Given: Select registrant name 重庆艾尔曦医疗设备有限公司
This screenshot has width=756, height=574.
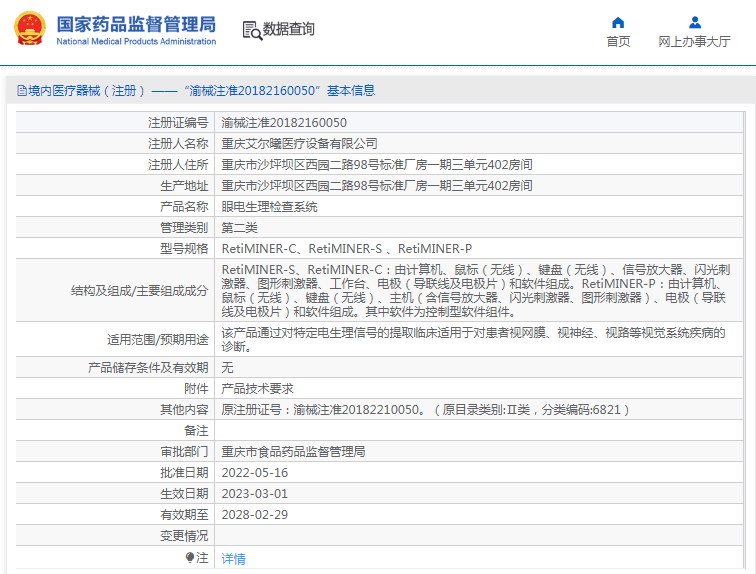Looking at the screenshot, I should tap(299, 144).
